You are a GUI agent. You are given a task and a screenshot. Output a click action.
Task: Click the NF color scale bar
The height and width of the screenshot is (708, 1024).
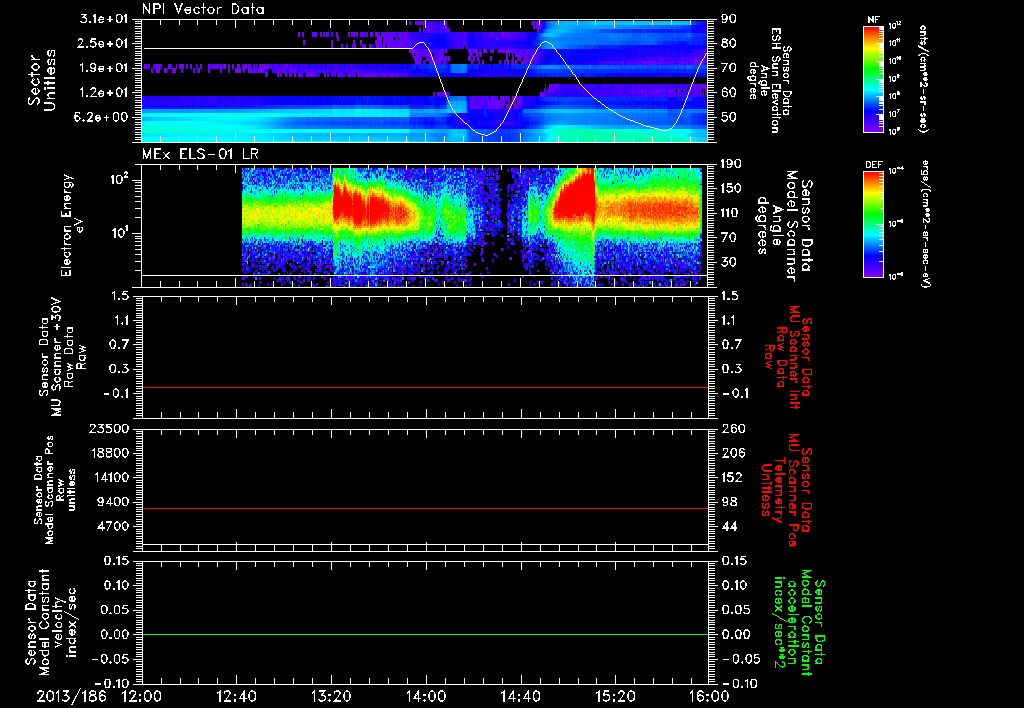coord(874,78)
